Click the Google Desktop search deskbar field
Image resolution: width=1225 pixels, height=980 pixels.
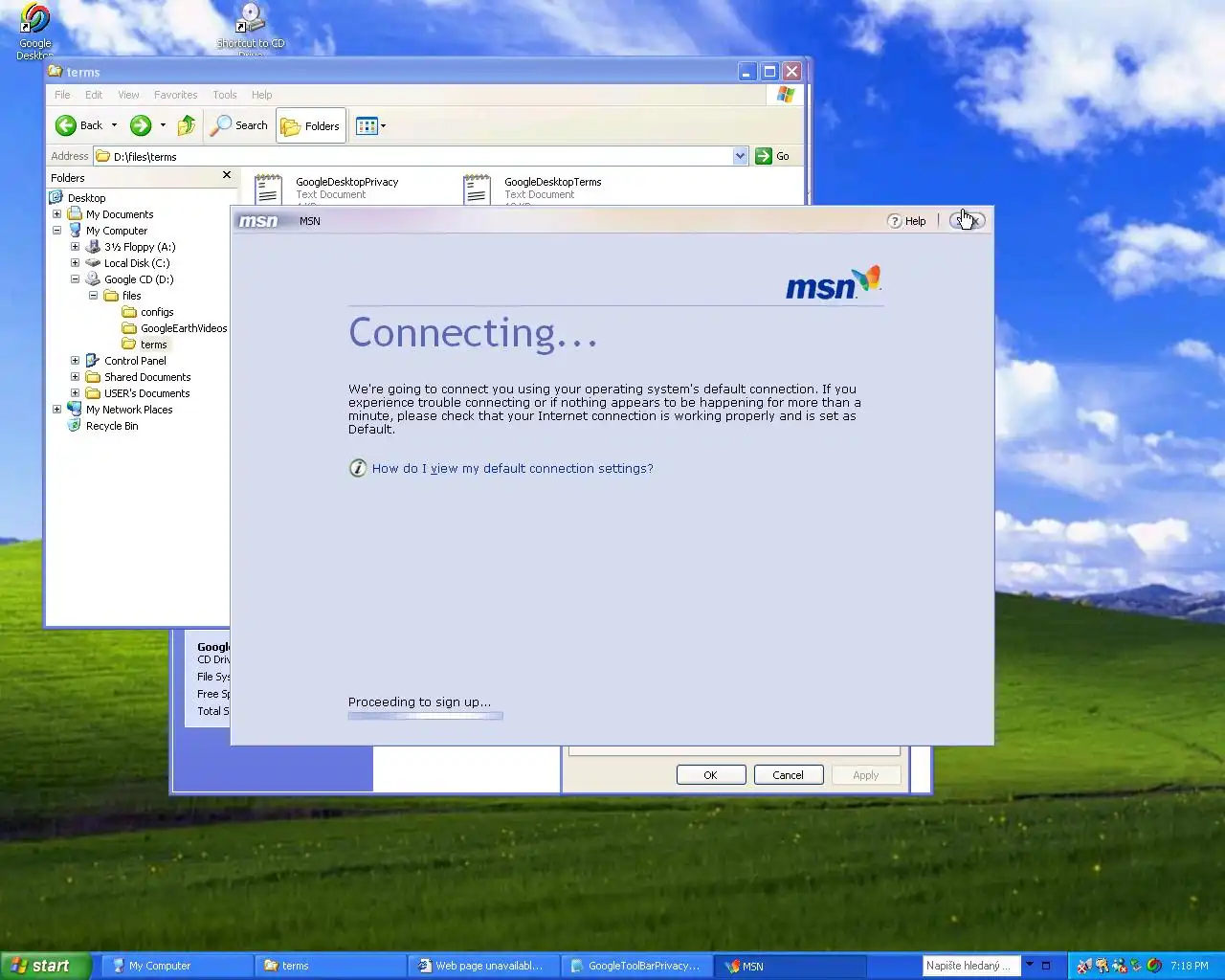970,966
